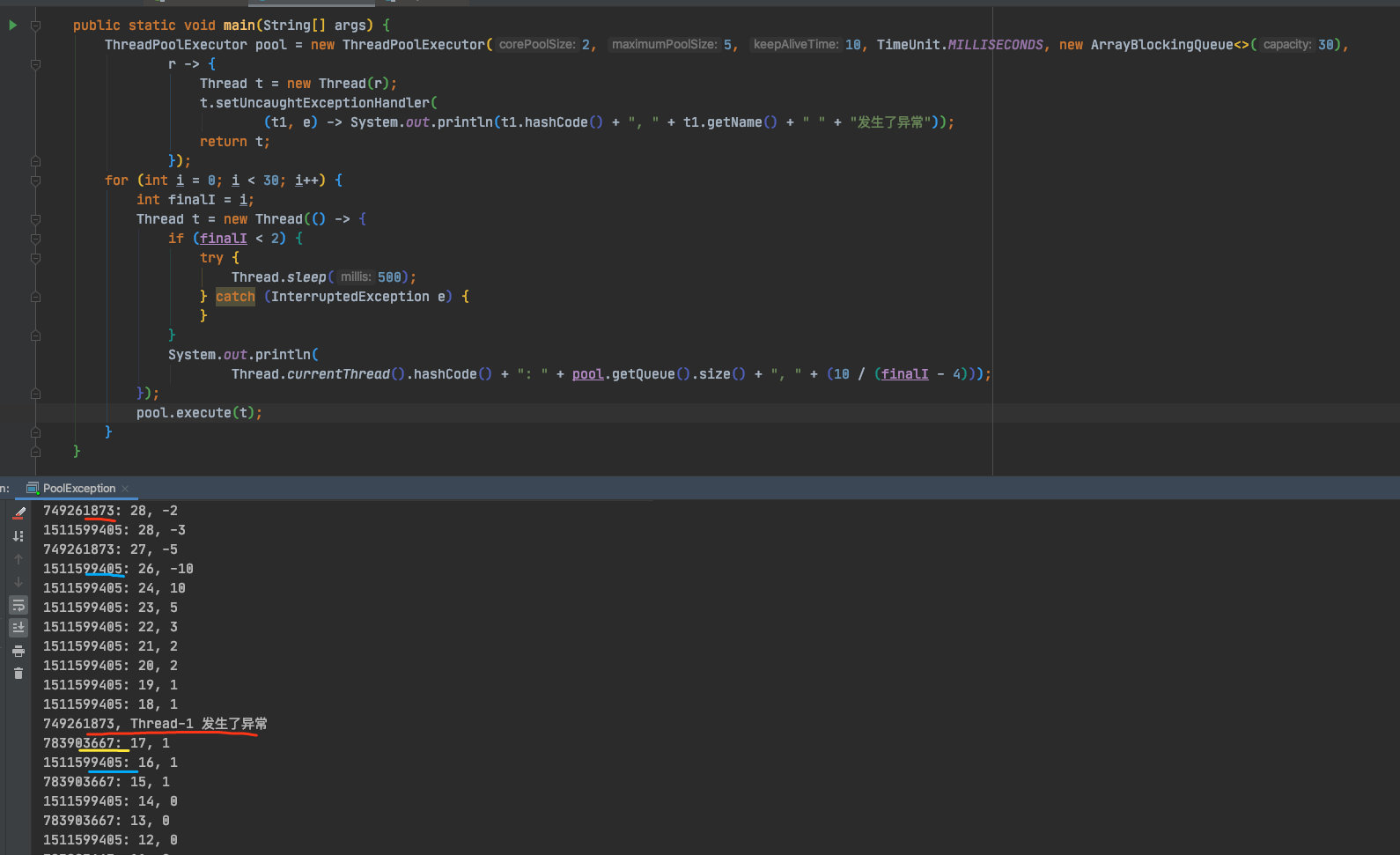Collapse the try block fold marker
1400x855 pixels.
point(35,258)
